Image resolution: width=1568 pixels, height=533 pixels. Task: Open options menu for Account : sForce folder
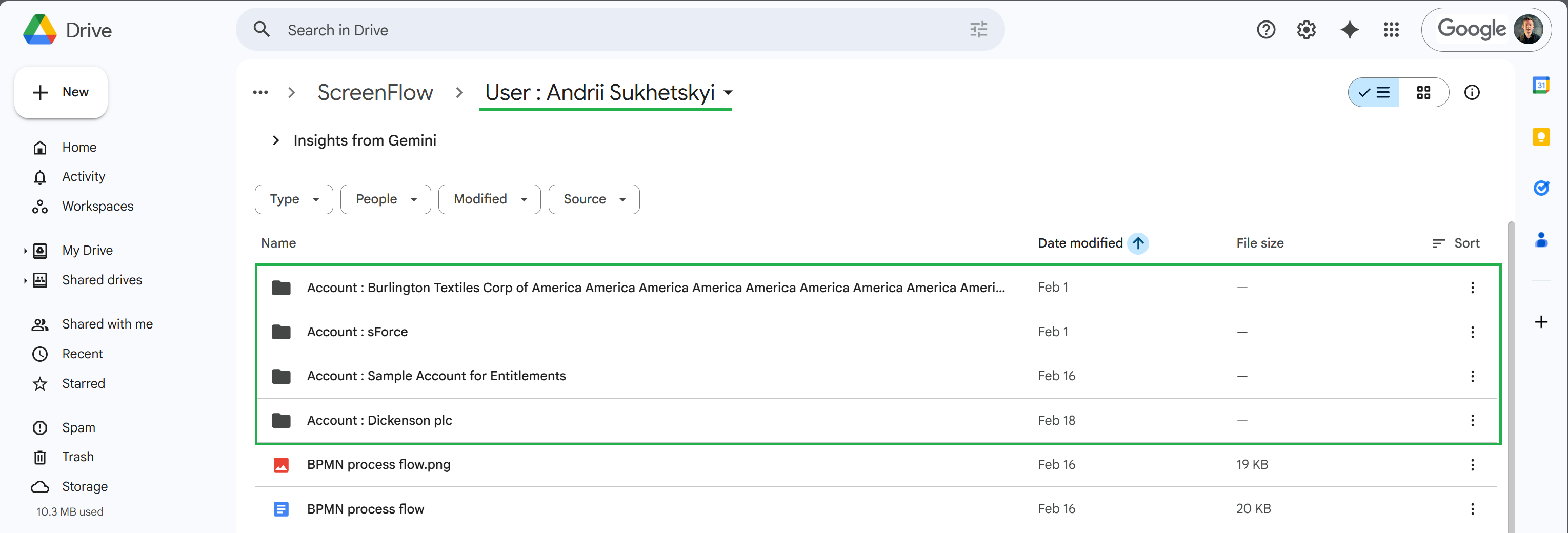click(1473, 332)
